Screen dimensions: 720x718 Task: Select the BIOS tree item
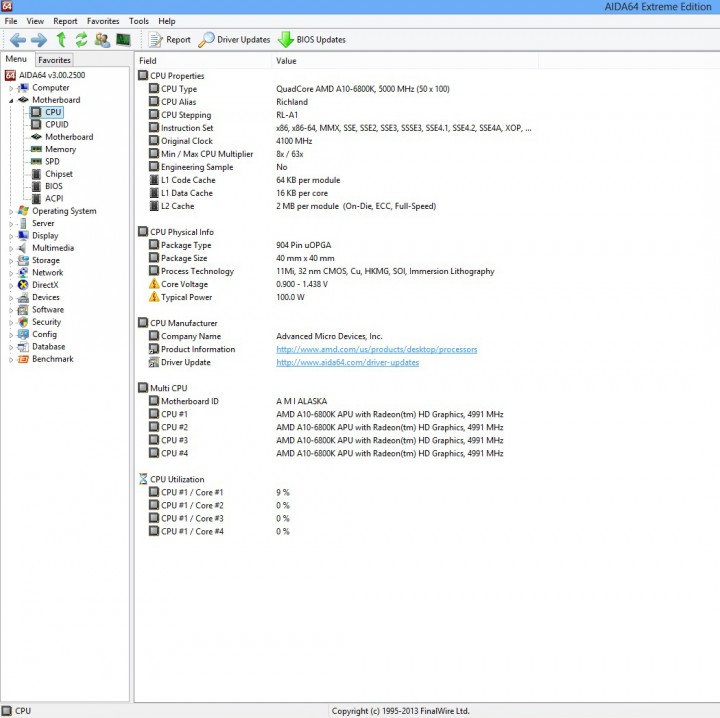(x=54, y=186)
